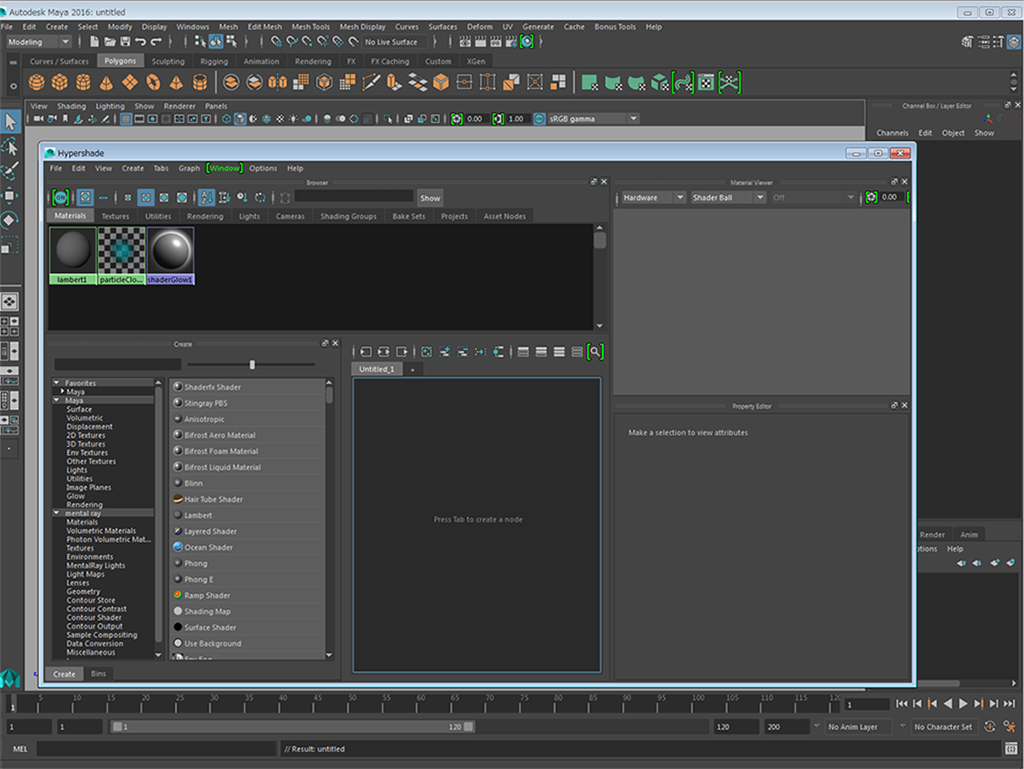Click play forward button in timeline
This screenshot has height=769, width=1024.
963,704
